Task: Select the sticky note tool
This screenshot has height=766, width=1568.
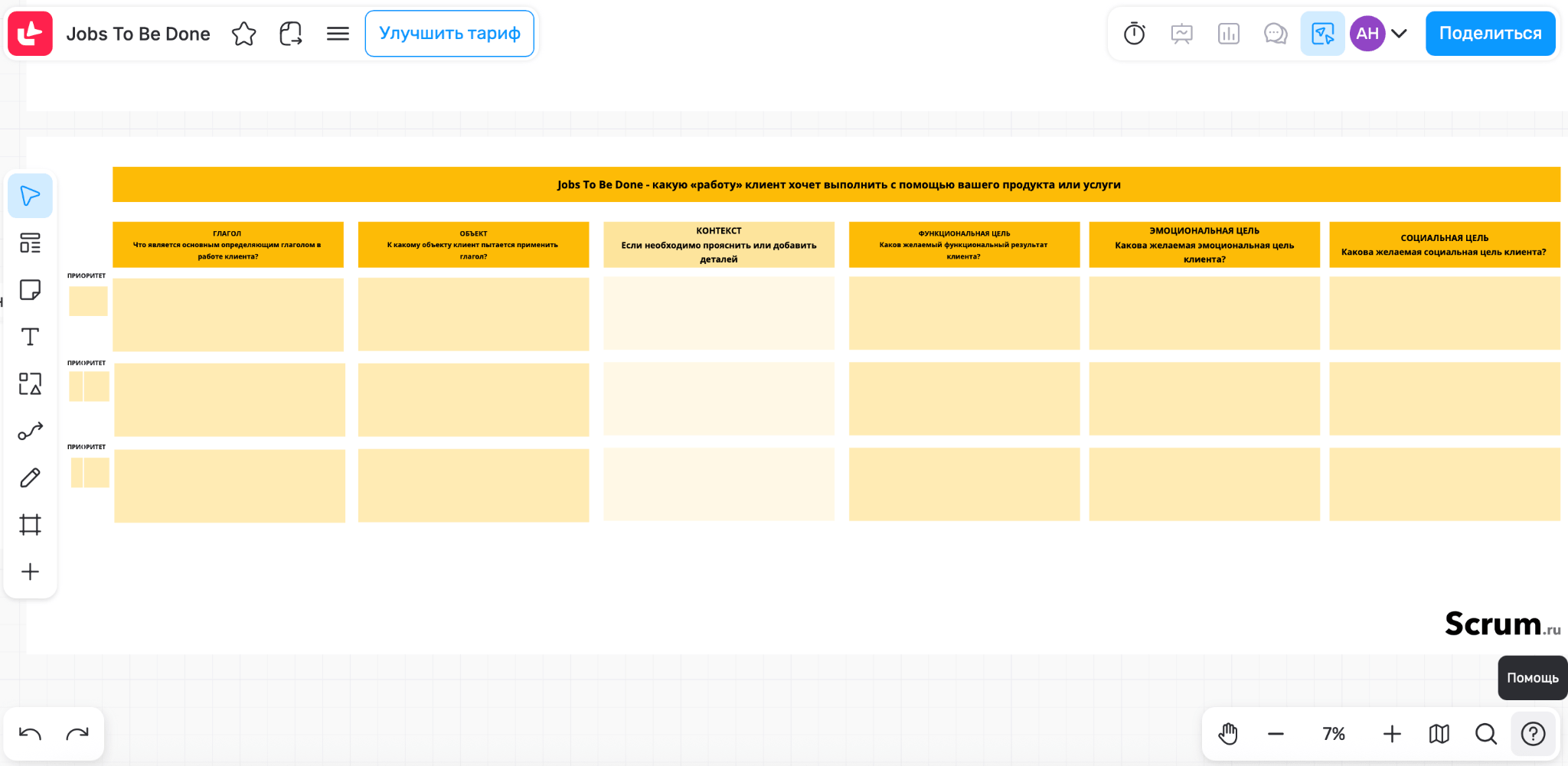Action: coord(31,290)
